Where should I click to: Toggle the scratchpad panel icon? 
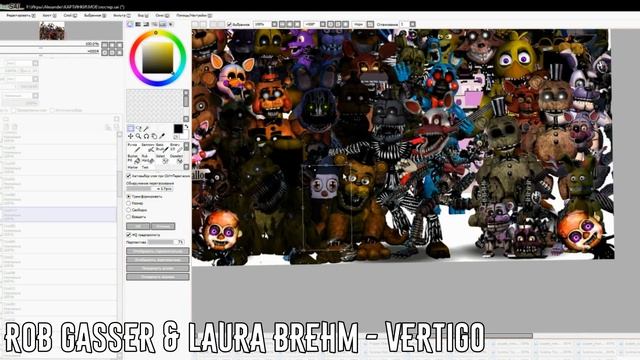point(171,24)
